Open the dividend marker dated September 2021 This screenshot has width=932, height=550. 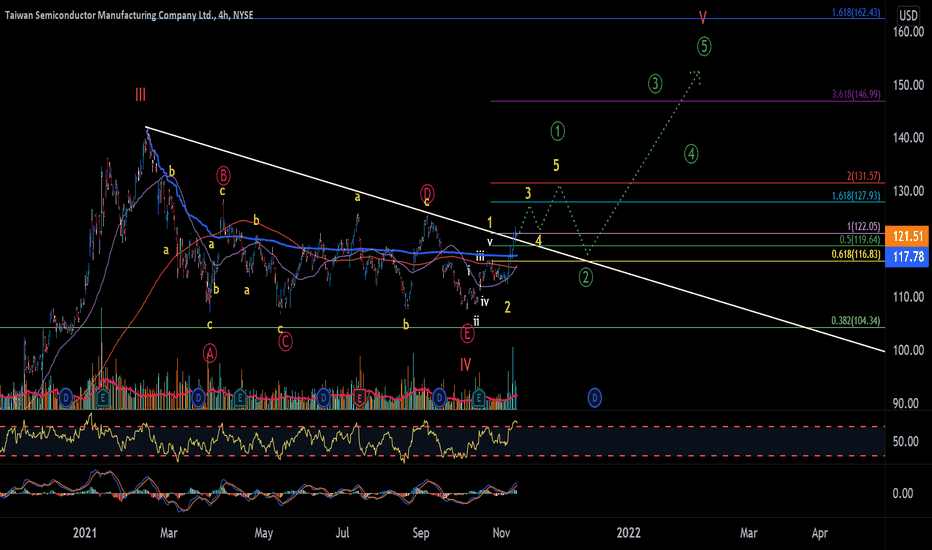439,397
